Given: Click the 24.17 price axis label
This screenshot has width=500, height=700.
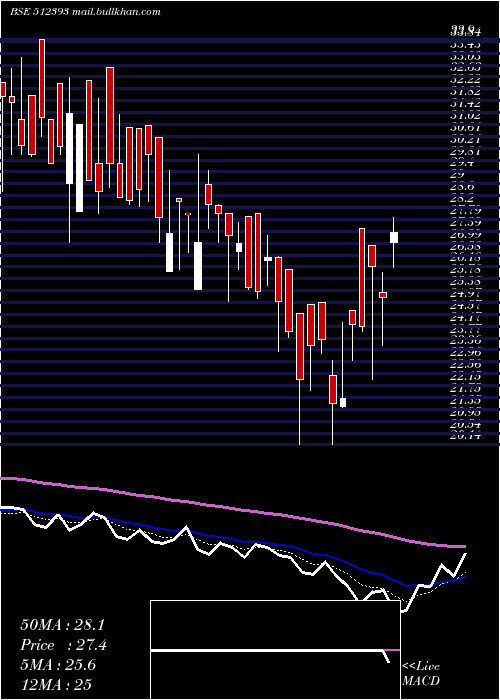Looking at the screenshot, I should (465, 318).
